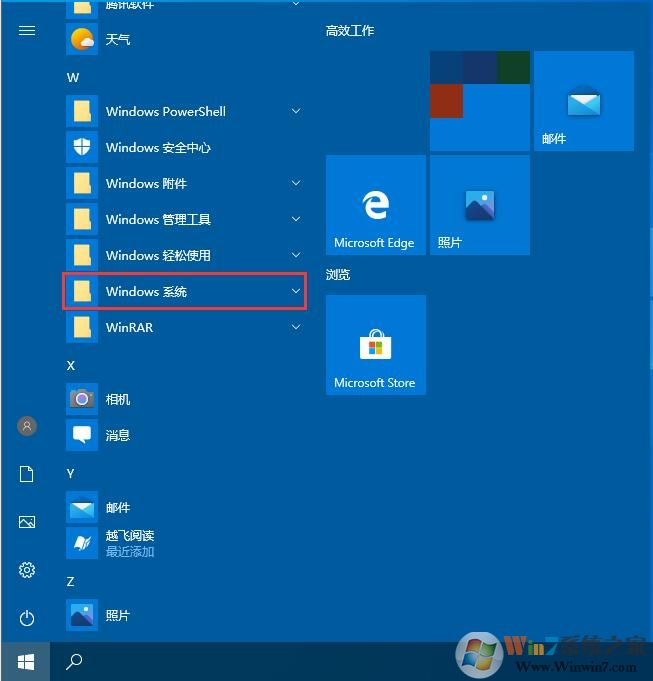Open the Microsoft Store tile

click(376, 345)
